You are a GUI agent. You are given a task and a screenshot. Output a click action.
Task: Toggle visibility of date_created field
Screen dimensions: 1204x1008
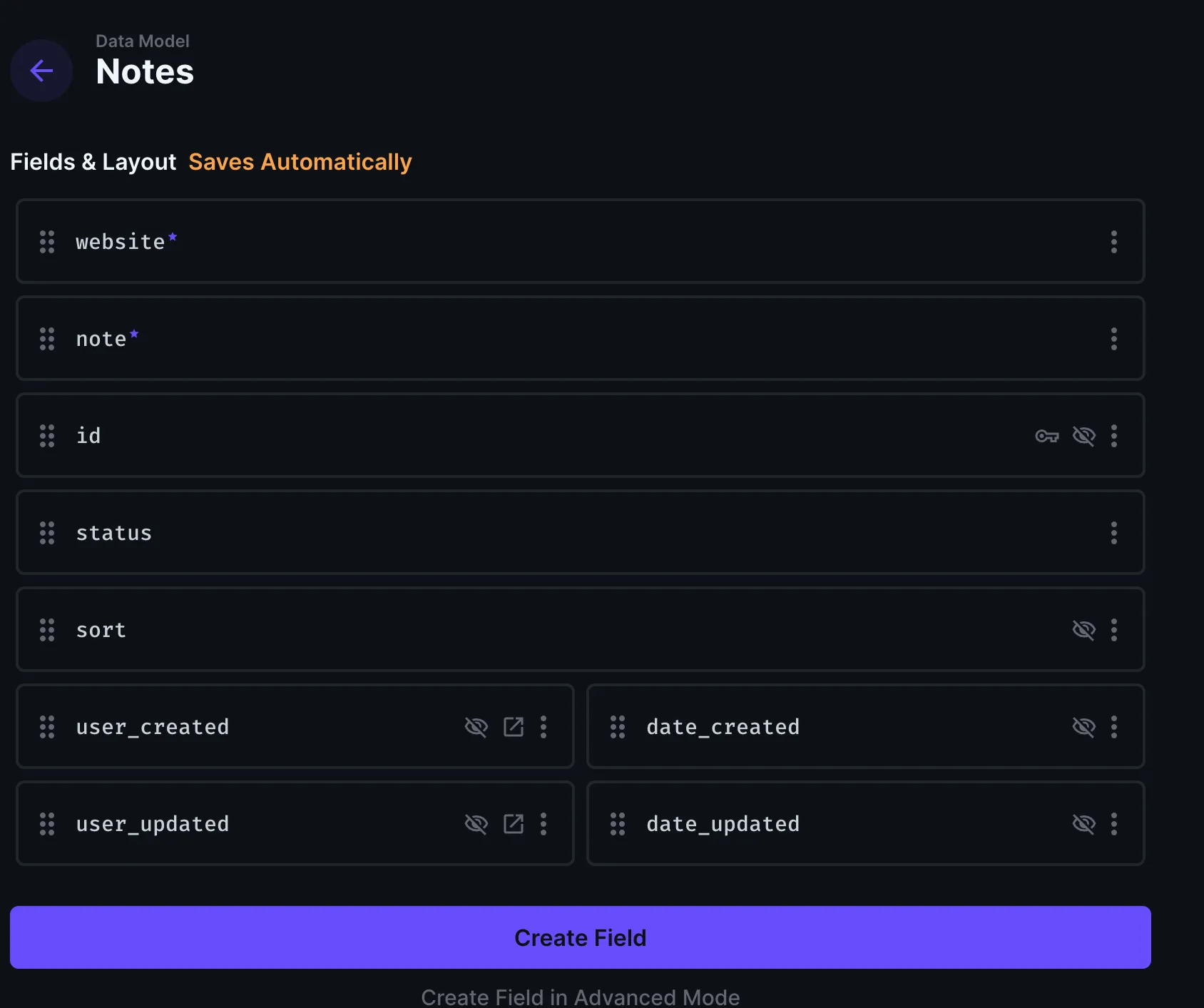click(x=1083, y=727)
